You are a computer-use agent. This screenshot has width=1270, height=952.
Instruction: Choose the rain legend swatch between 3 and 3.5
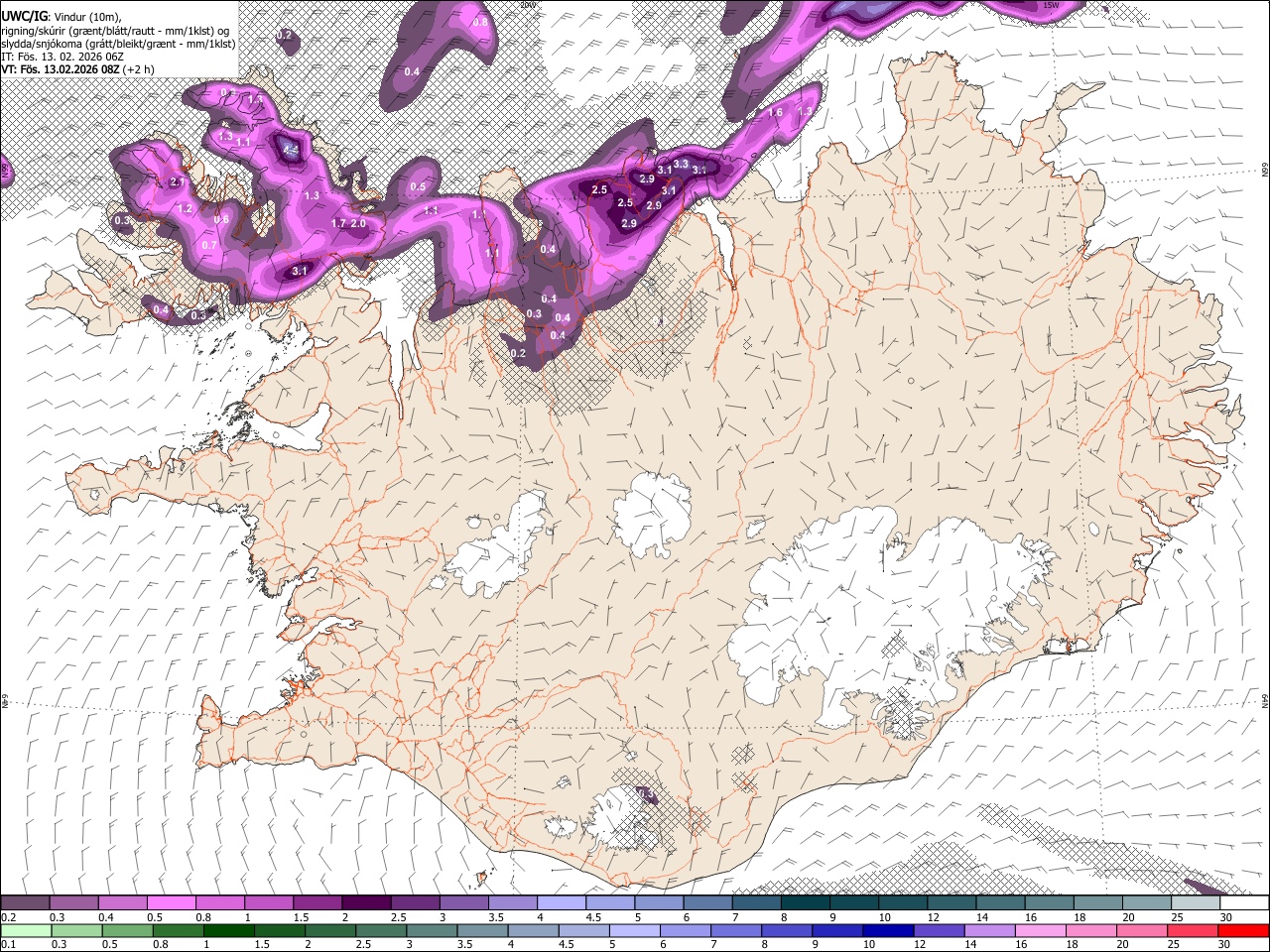click(431, 931)
